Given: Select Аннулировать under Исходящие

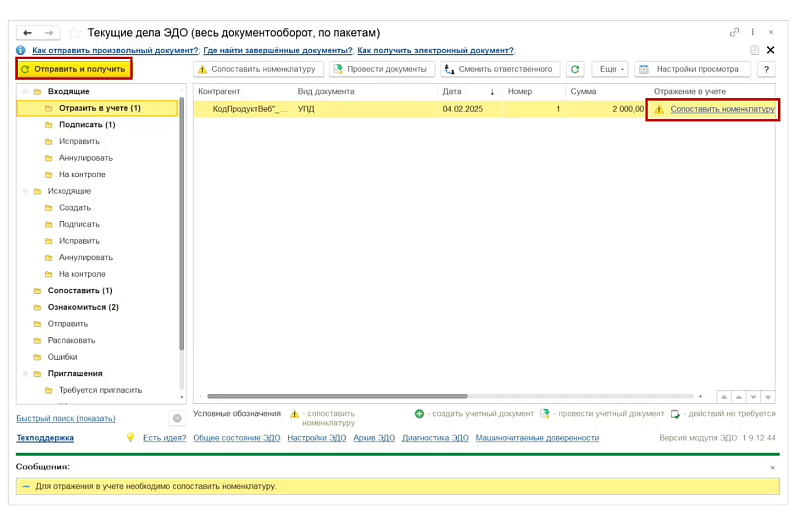Looking at the screenshot, I should pyautogui.click(x=86, y=258).
